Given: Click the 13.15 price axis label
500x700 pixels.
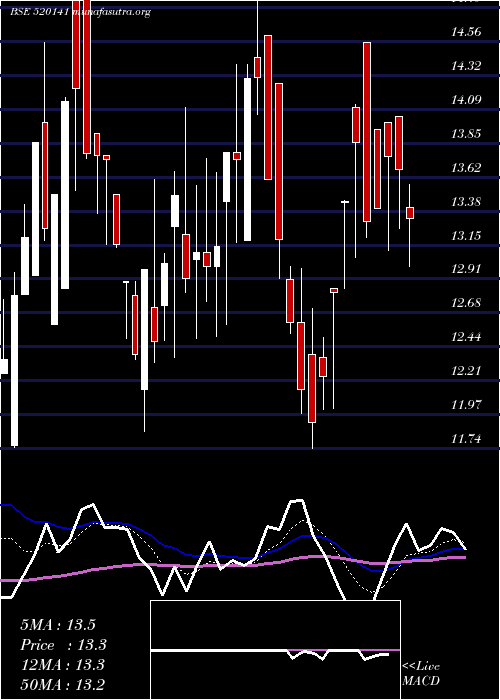Looking at the screenshot, I should 467,235.
